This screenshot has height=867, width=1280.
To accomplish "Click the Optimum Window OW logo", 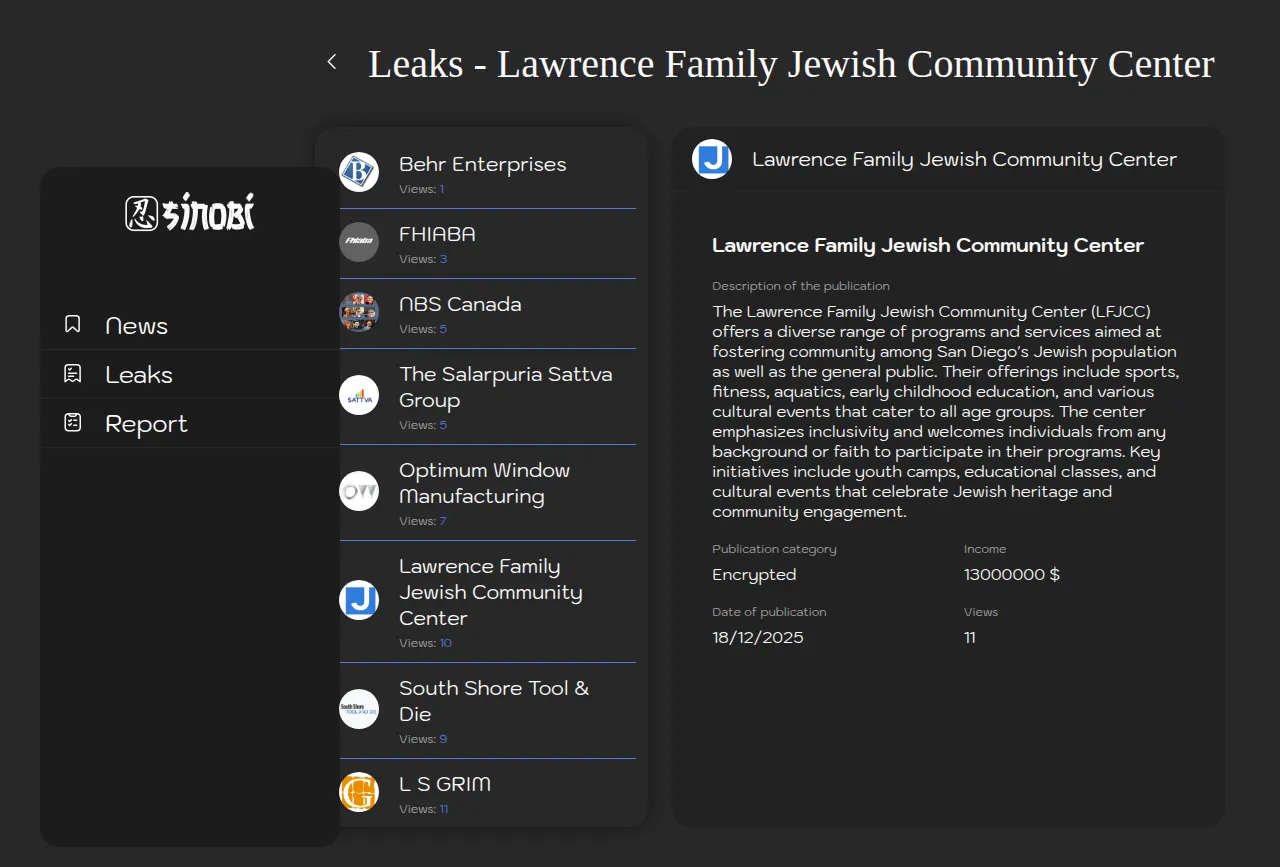I will (x=359, y=491).
